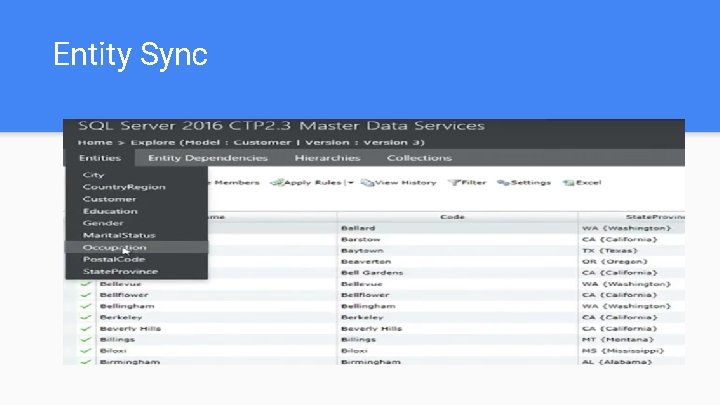Click the StateProvince column header

655,217
